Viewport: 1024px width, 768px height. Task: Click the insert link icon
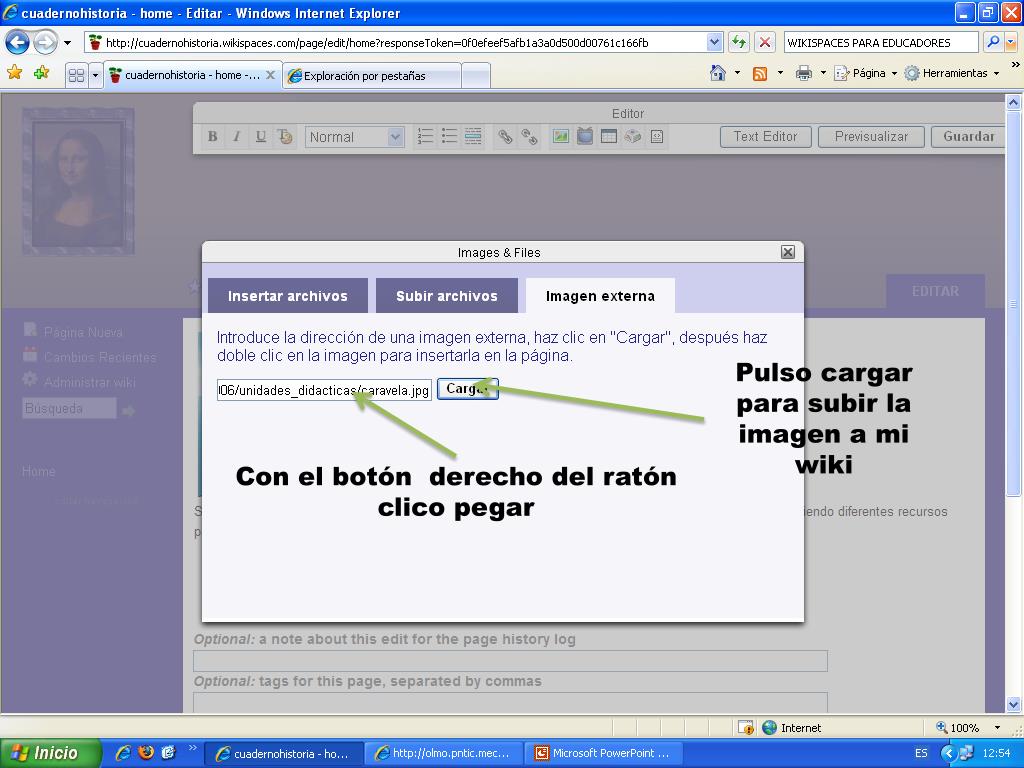pyautogui.click(x=505, y=136)
